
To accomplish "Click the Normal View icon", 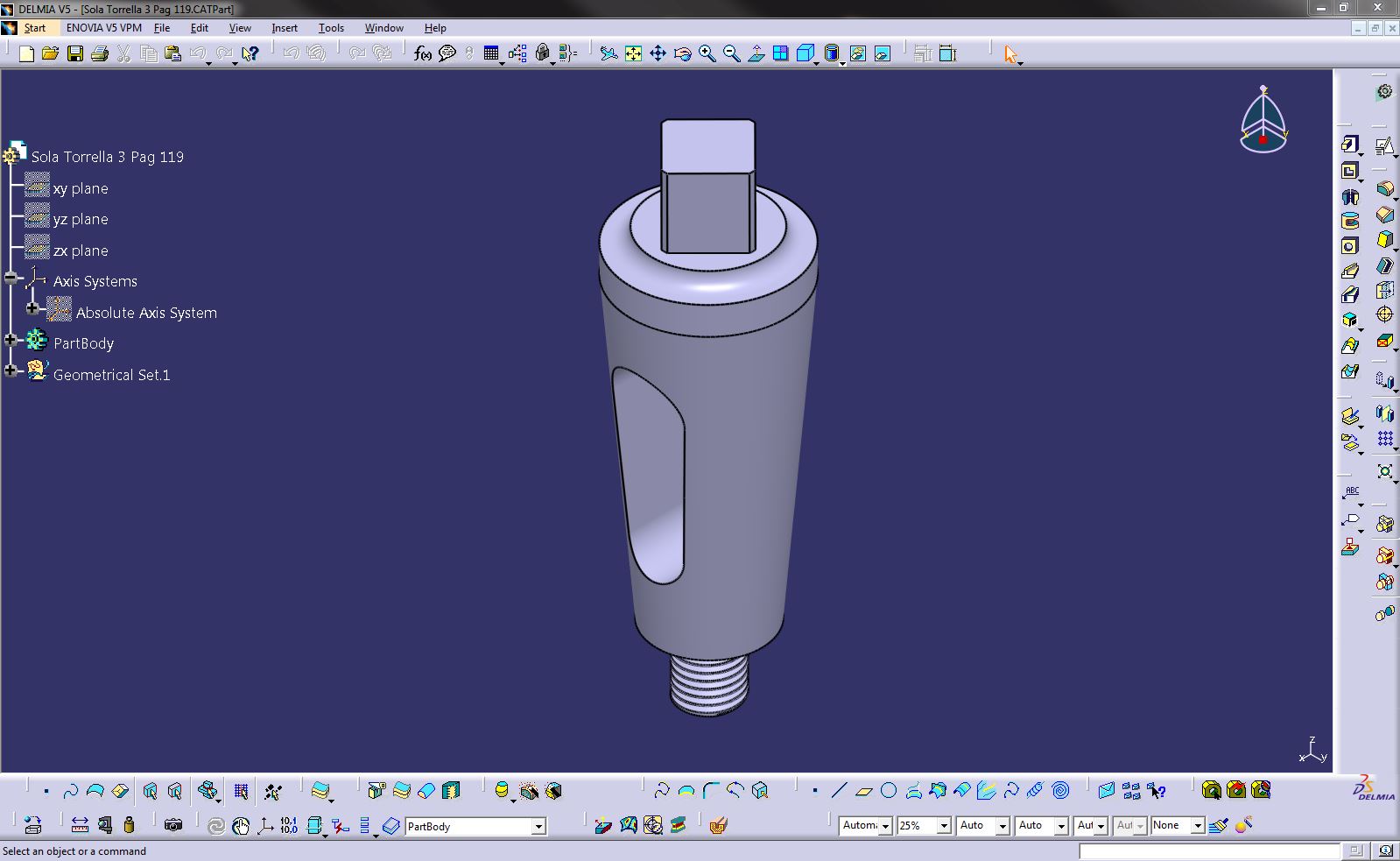I will click(756, 54).
